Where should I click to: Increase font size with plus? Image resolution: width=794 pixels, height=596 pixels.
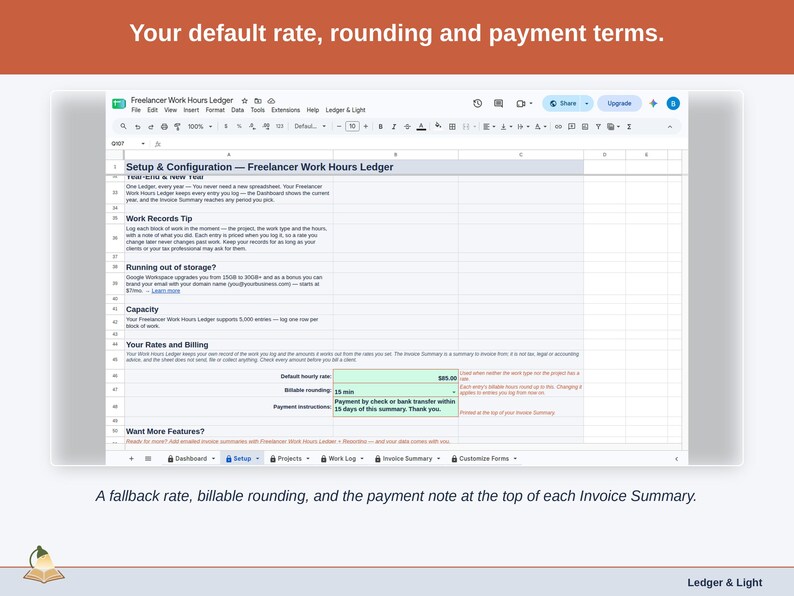366,127
